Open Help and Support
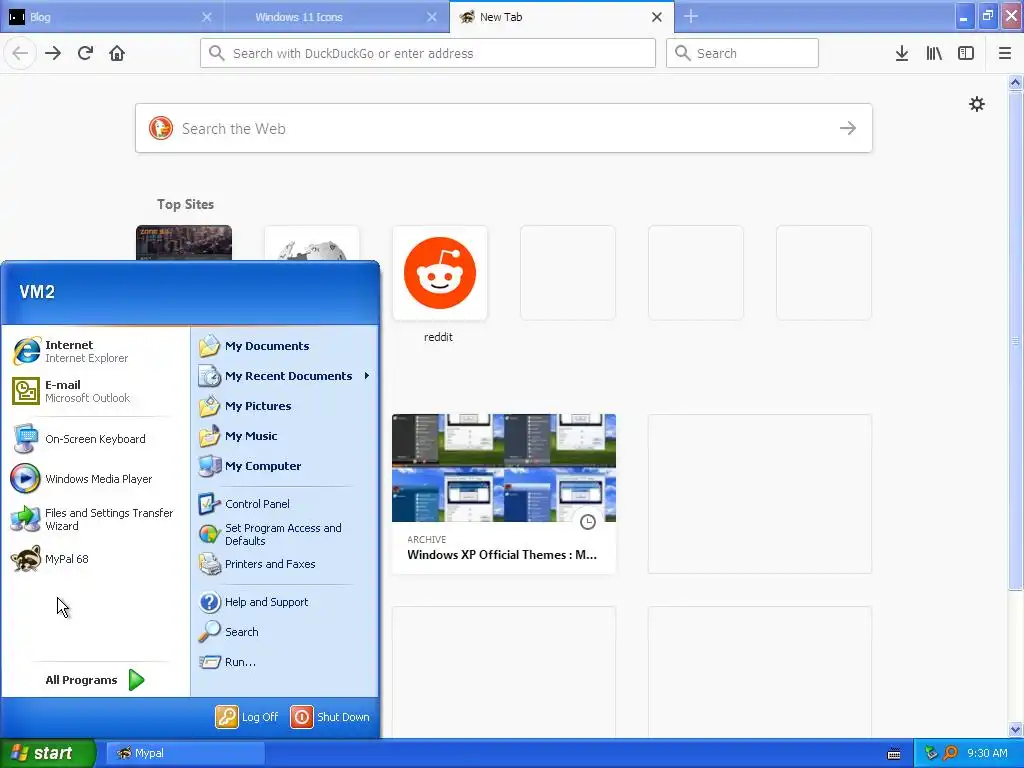 (253, 602)
